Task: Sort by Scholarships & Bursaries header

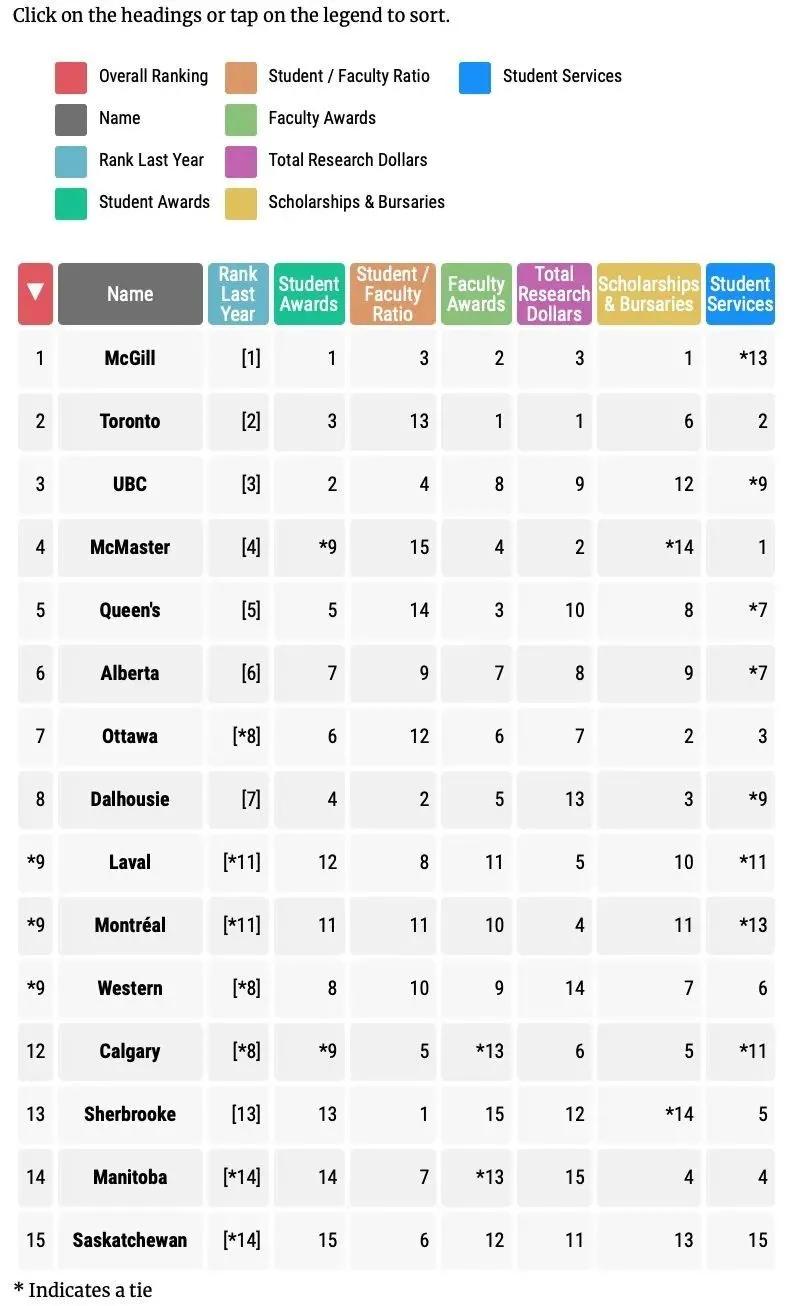Action: pos(648,294)
